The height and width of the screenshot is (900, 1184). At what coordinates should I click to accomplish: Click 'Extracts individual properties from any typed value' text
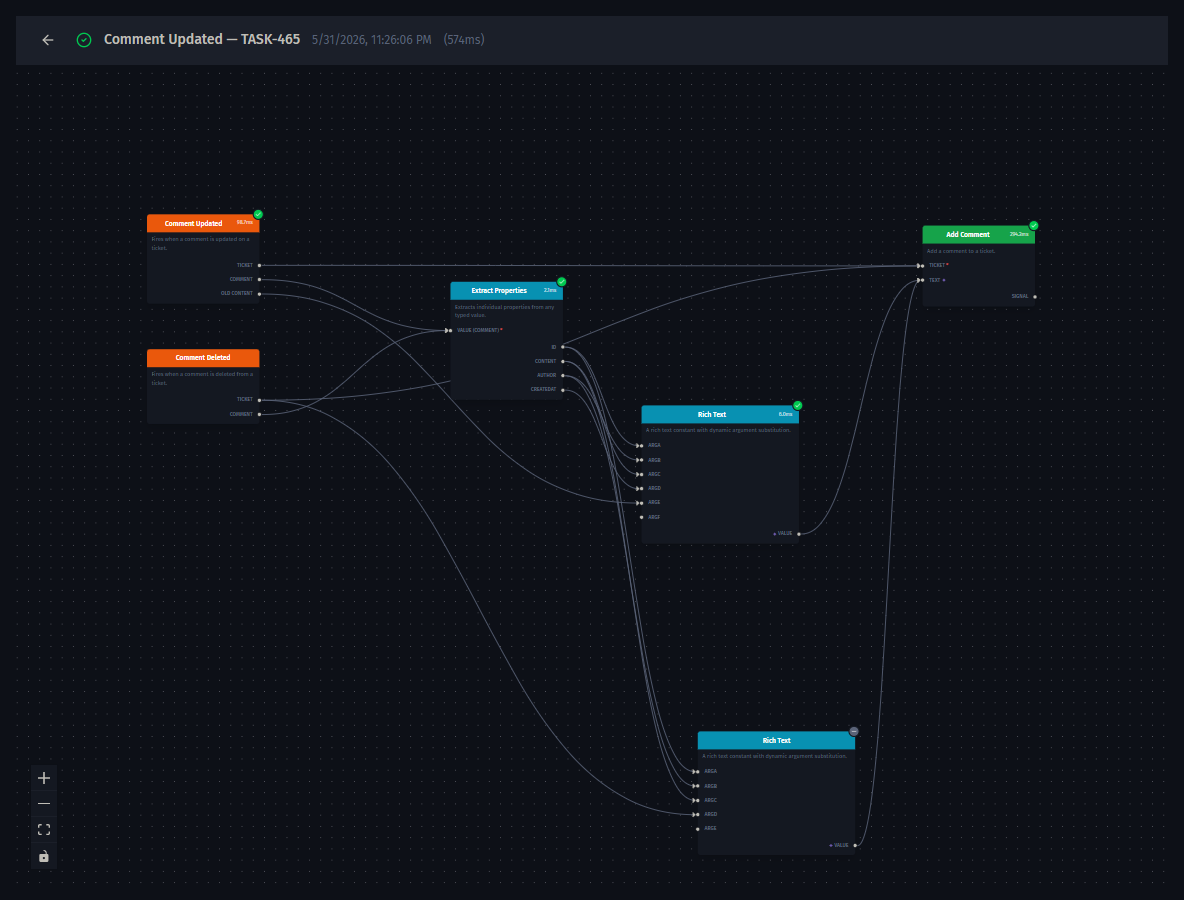pos(504,311)
